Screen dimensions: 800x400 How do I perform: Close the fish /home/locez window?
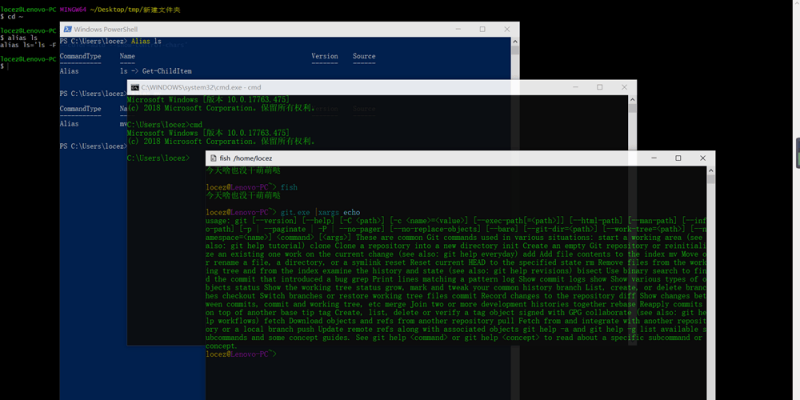point(703,158)
